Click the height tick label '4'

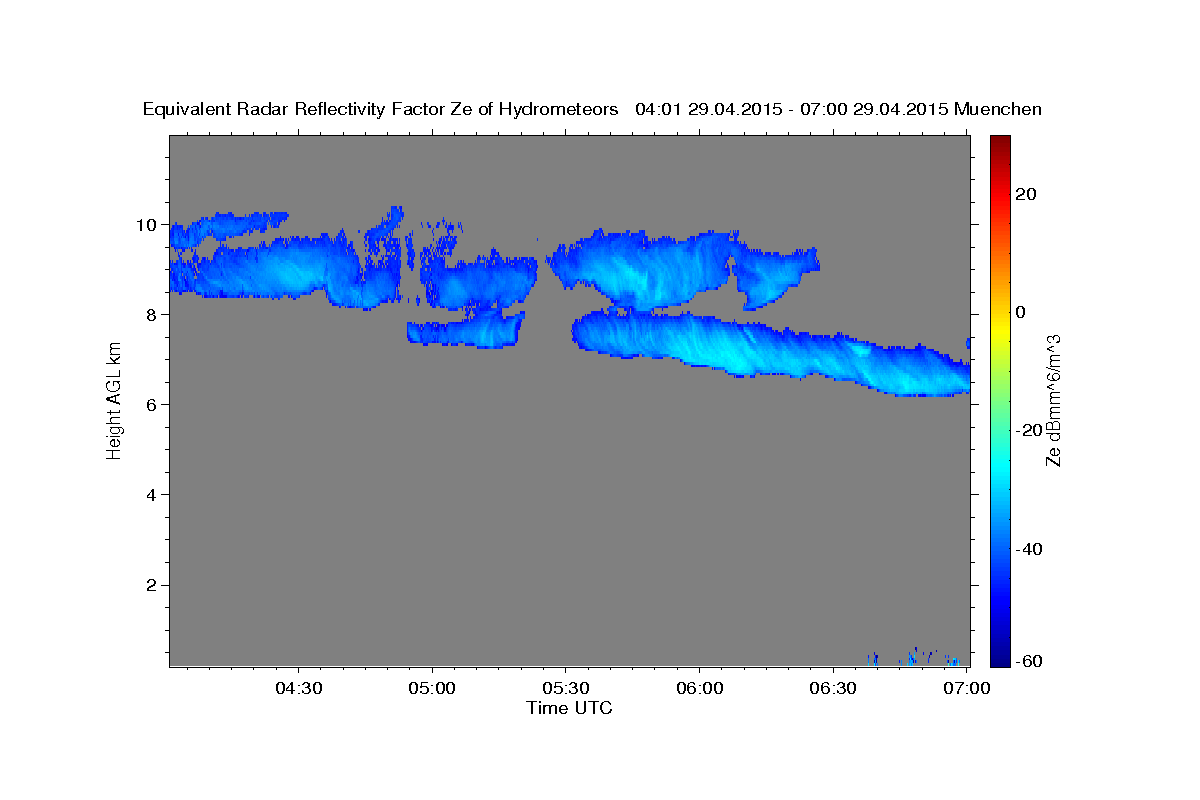[x=152, y=495]
